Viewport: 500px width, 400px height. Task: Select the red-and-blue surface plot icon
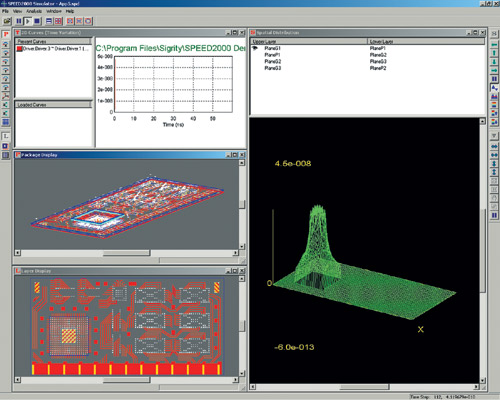pos(494,97)
